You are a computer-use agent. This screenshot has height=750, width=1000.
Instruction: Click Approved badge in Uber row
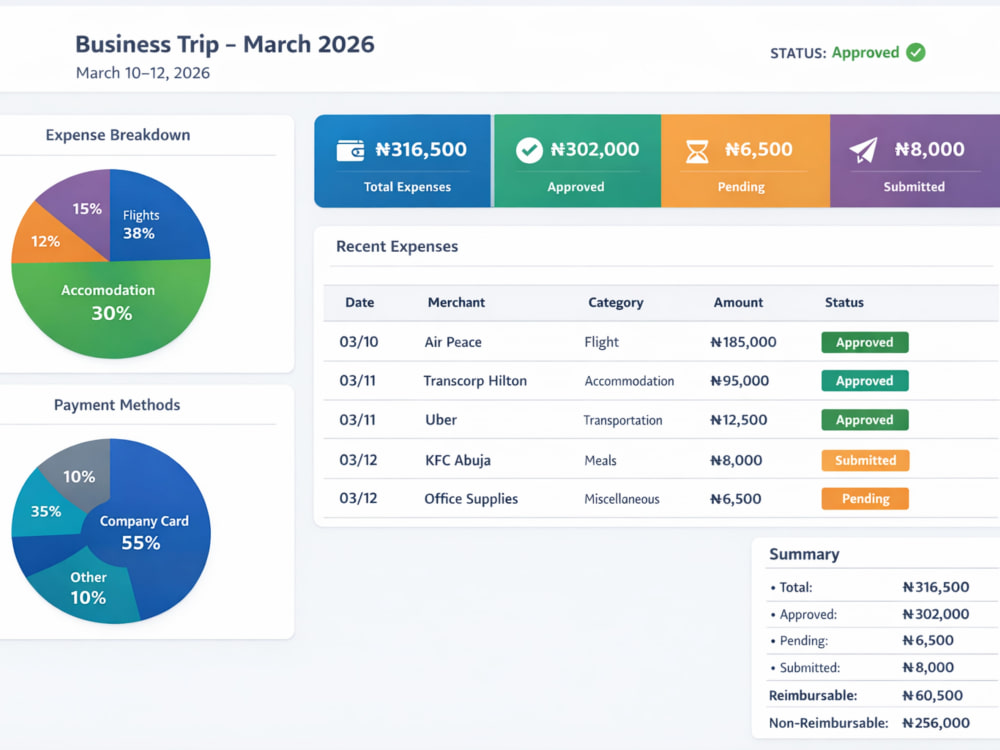click(865, 420)
